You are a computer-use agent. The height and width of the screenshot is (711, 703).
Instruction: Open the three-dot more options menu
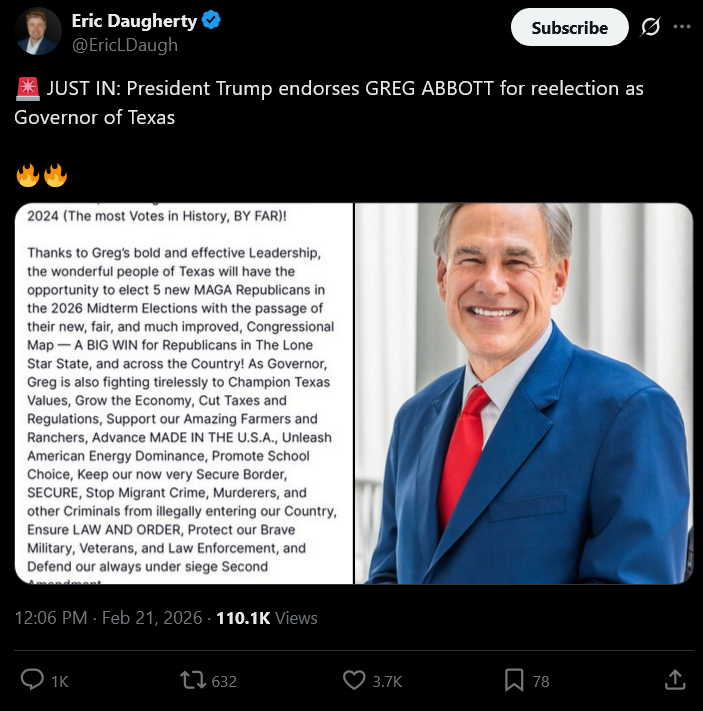point(682,27)
